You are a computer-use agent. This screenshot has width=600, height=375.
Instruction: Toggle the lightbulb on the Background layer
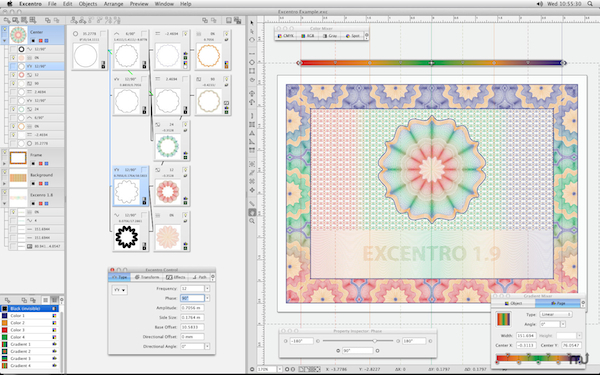coord(5,172)
